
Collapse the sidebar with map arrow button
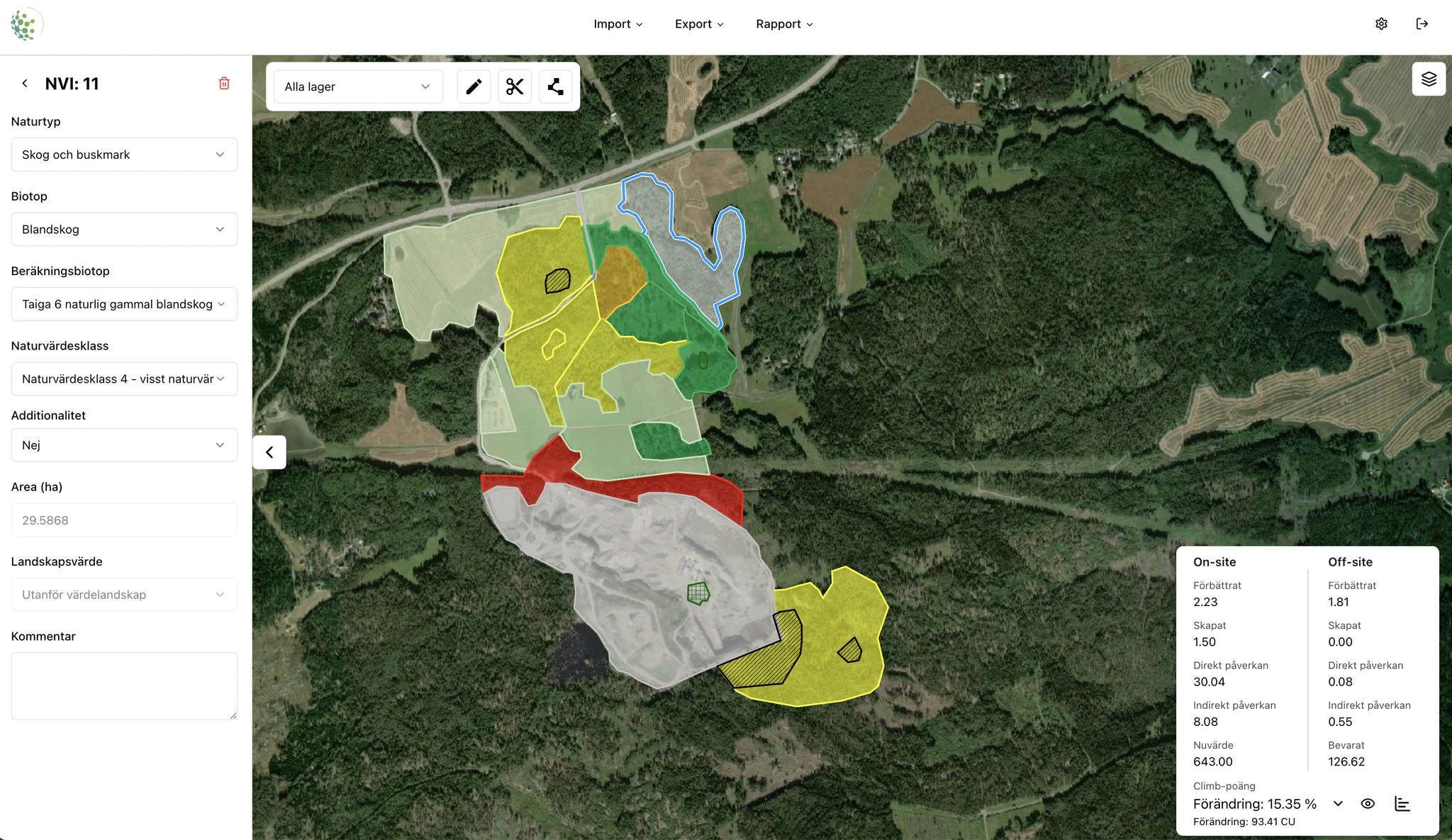269,452
